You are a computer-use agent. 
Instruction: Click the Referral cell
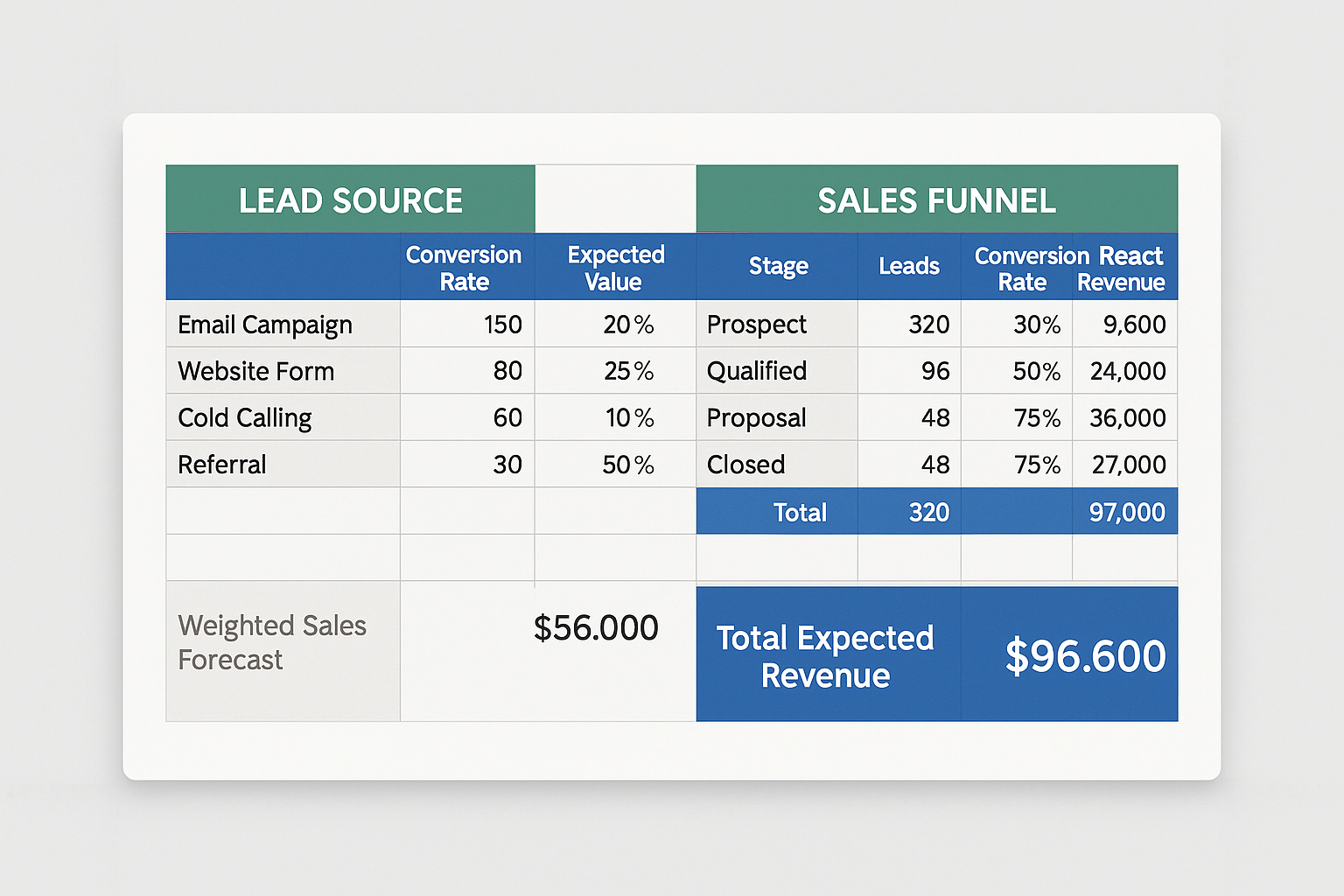pyautogui.click(x=283, y=465)
